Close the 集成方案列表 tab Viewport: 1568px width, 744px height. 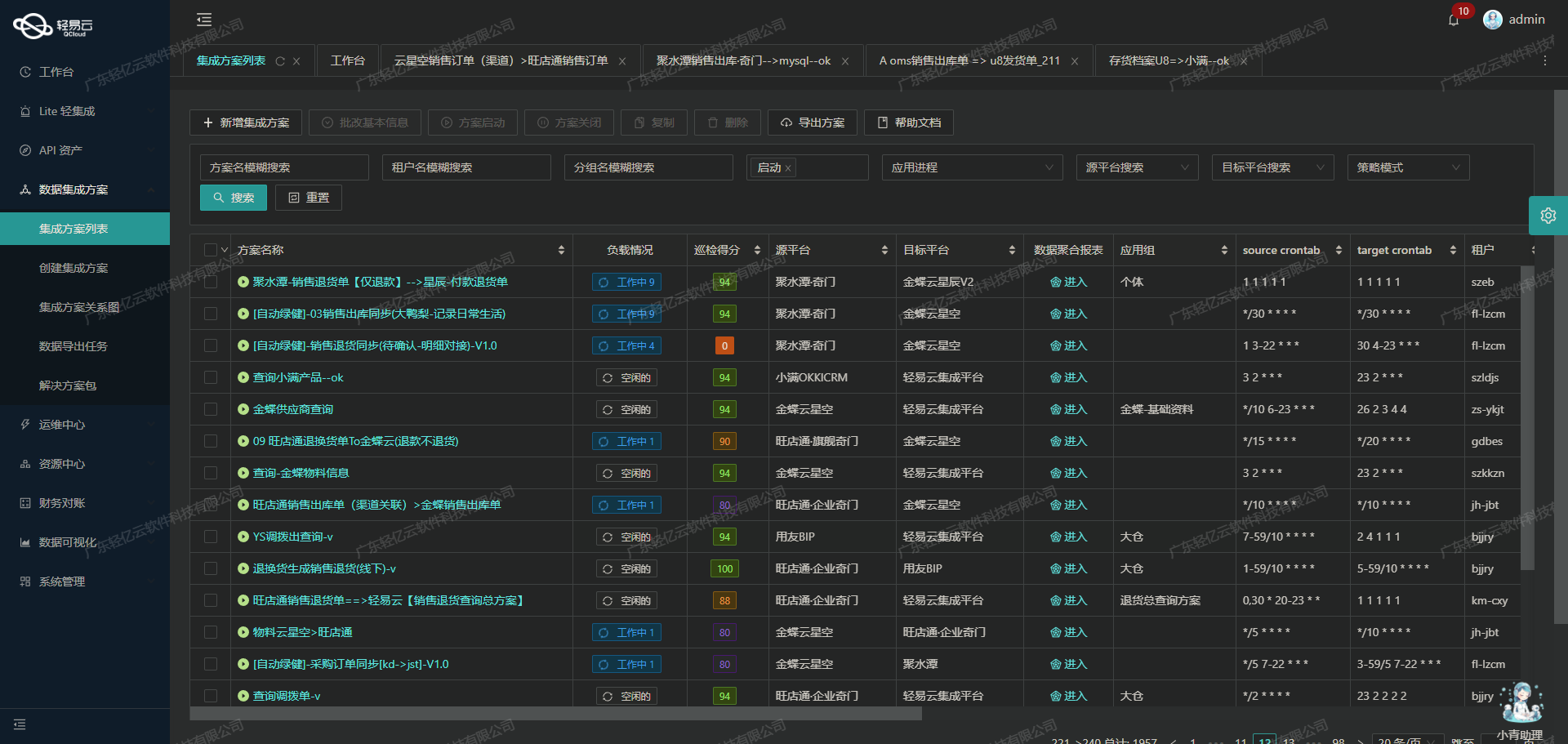tap(296, 61)
